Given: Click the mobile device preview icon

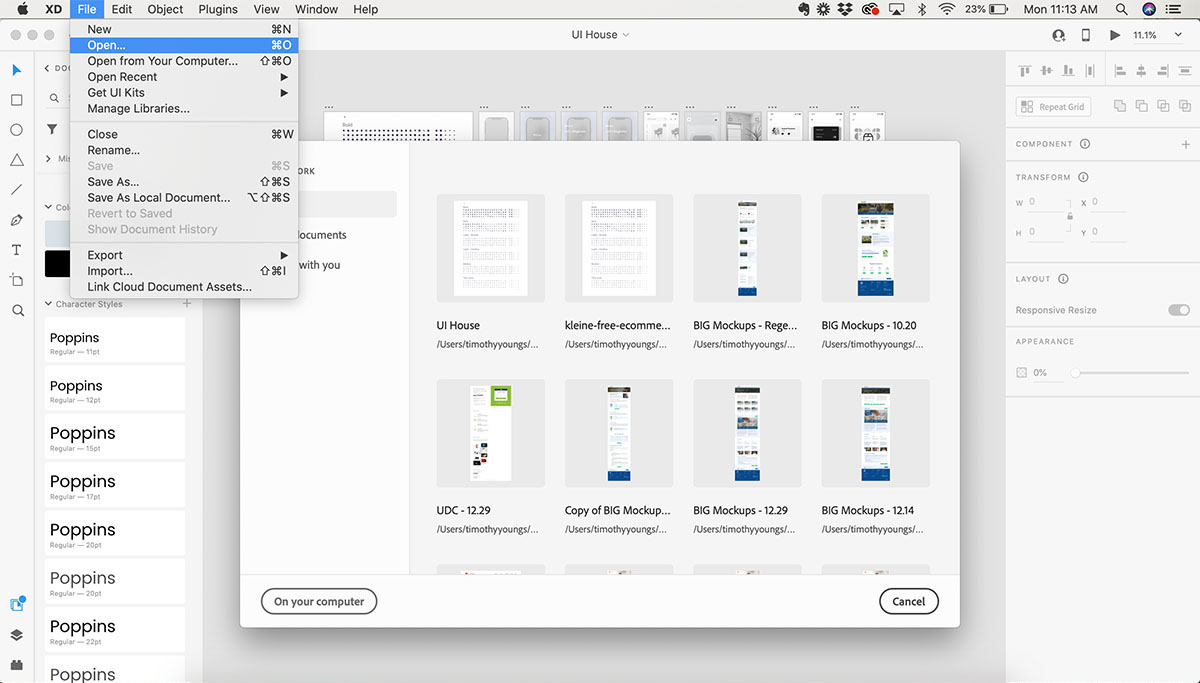Looking at the screenshot, I should (x=1086, y=35).
